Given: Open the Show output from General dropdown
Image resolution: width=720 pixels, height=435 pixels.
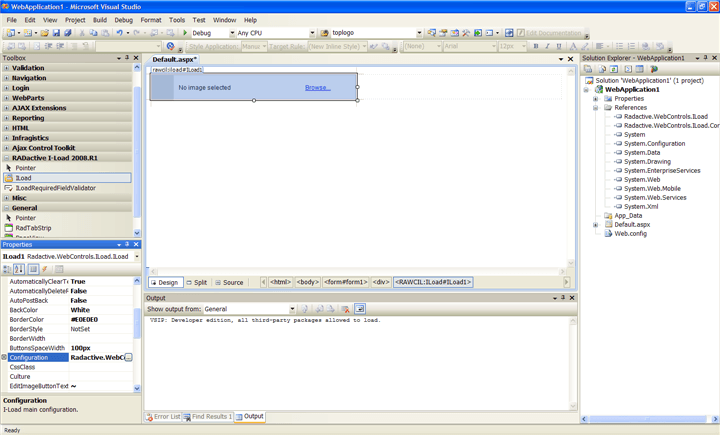Looking at the screenshot, I should coord(292,309).
